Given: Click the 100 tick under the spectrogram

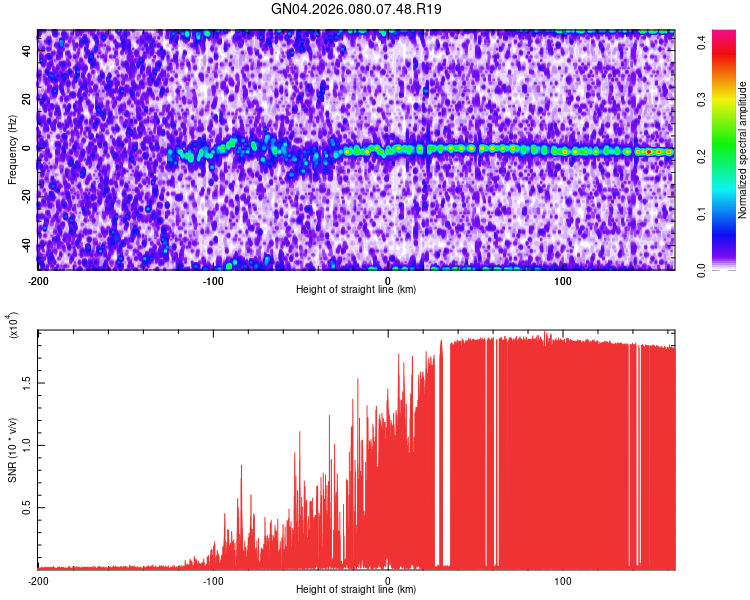Looking at the screenshot, I should (x=563, y=279).
